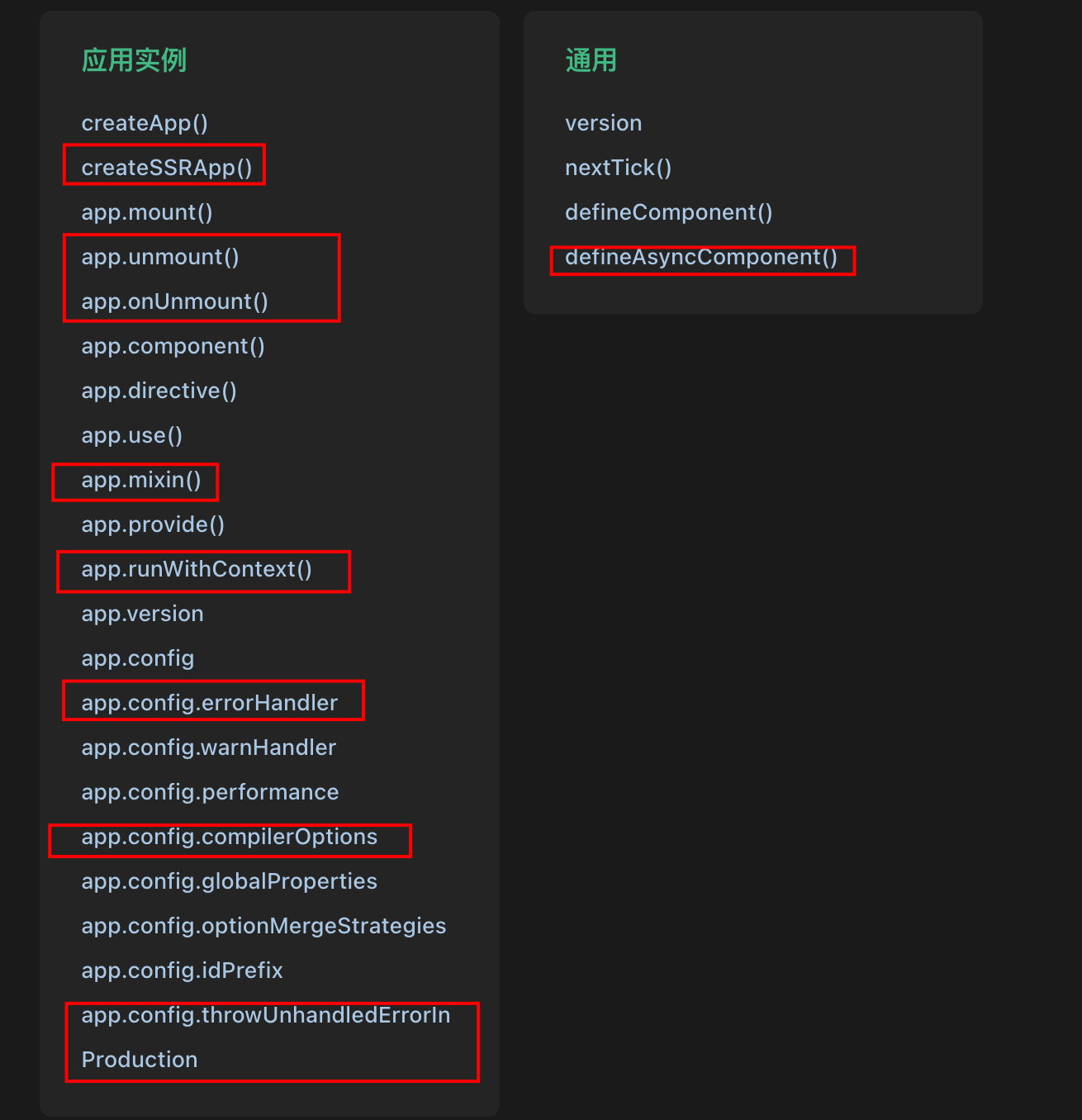Image resolution: width=1082 pixels, height=1120 pixels.
Task: Go to app.mount() documentation
Action: [147, 212]
